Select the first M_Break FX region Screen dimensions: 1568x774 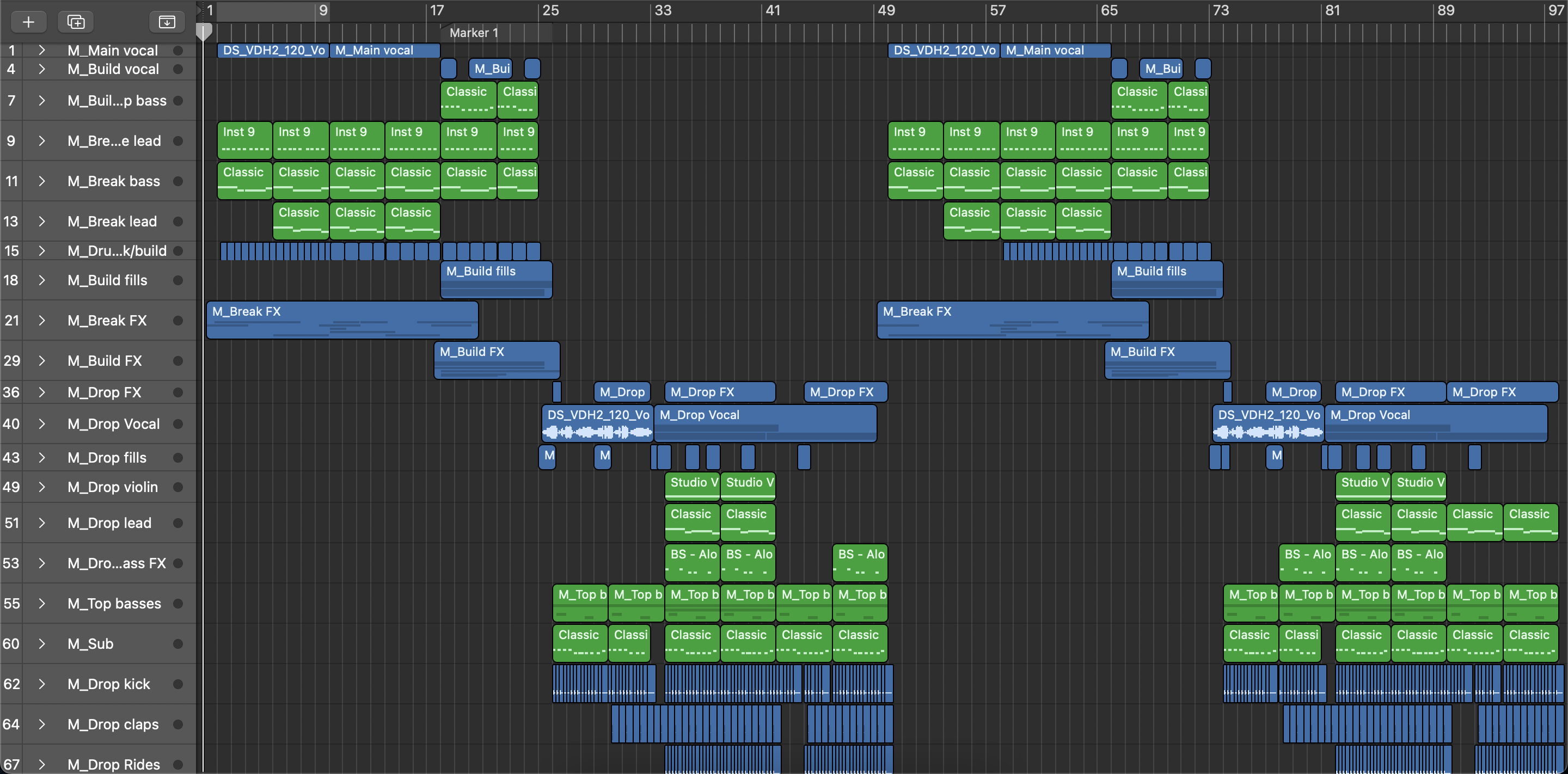pos(342,320)
